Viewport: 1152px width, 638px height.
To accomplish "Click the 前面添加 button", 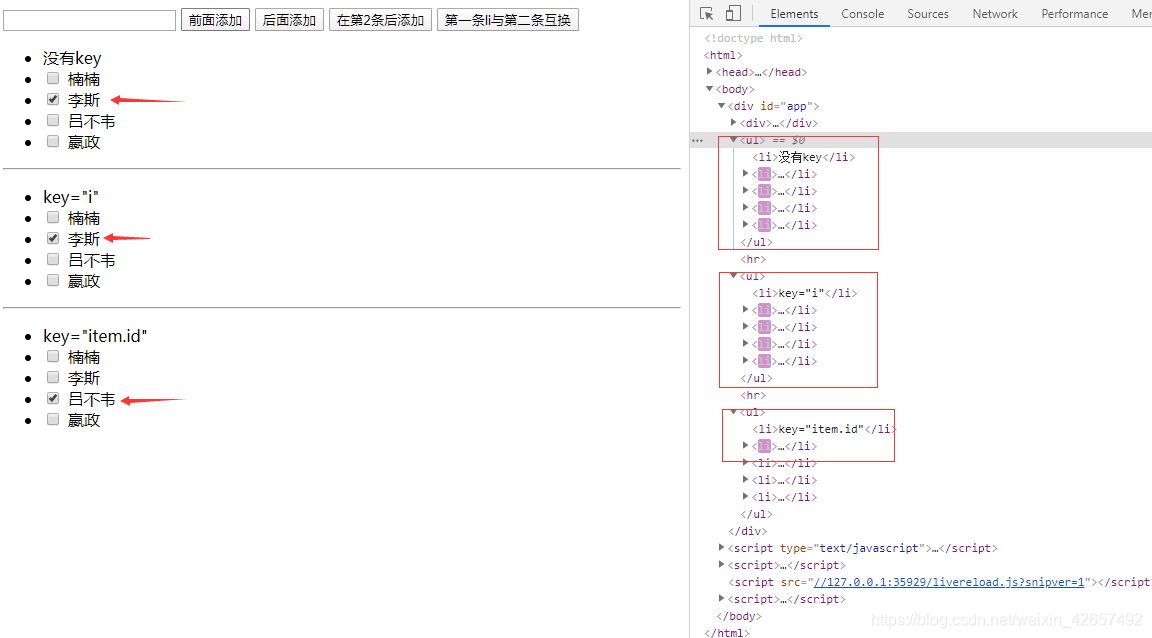I will [215, 20].
